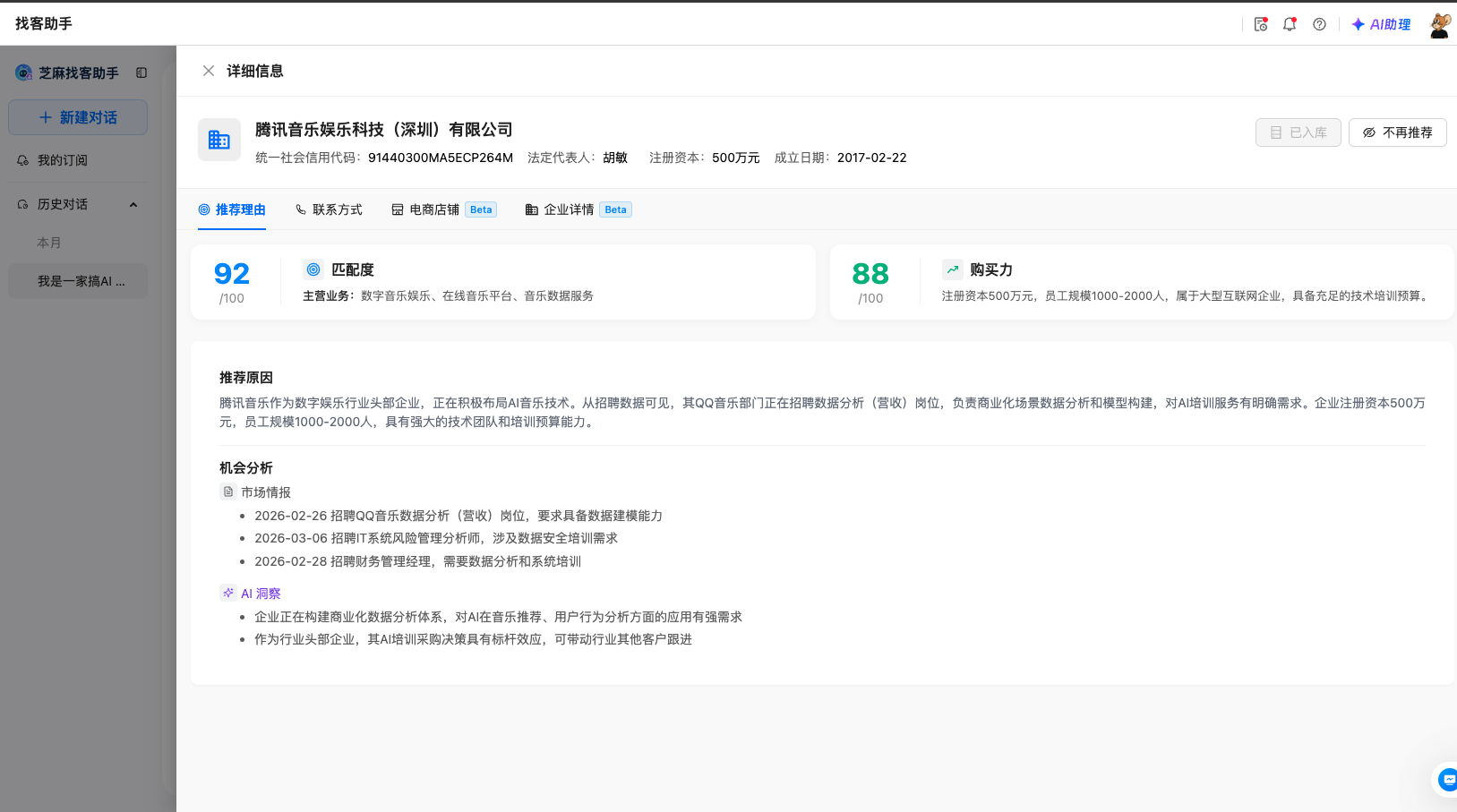Close the 详细信息 detail panel
The width and height of the screenshot is (1457, 812).
pyautogui.click(x=209, y=71)
